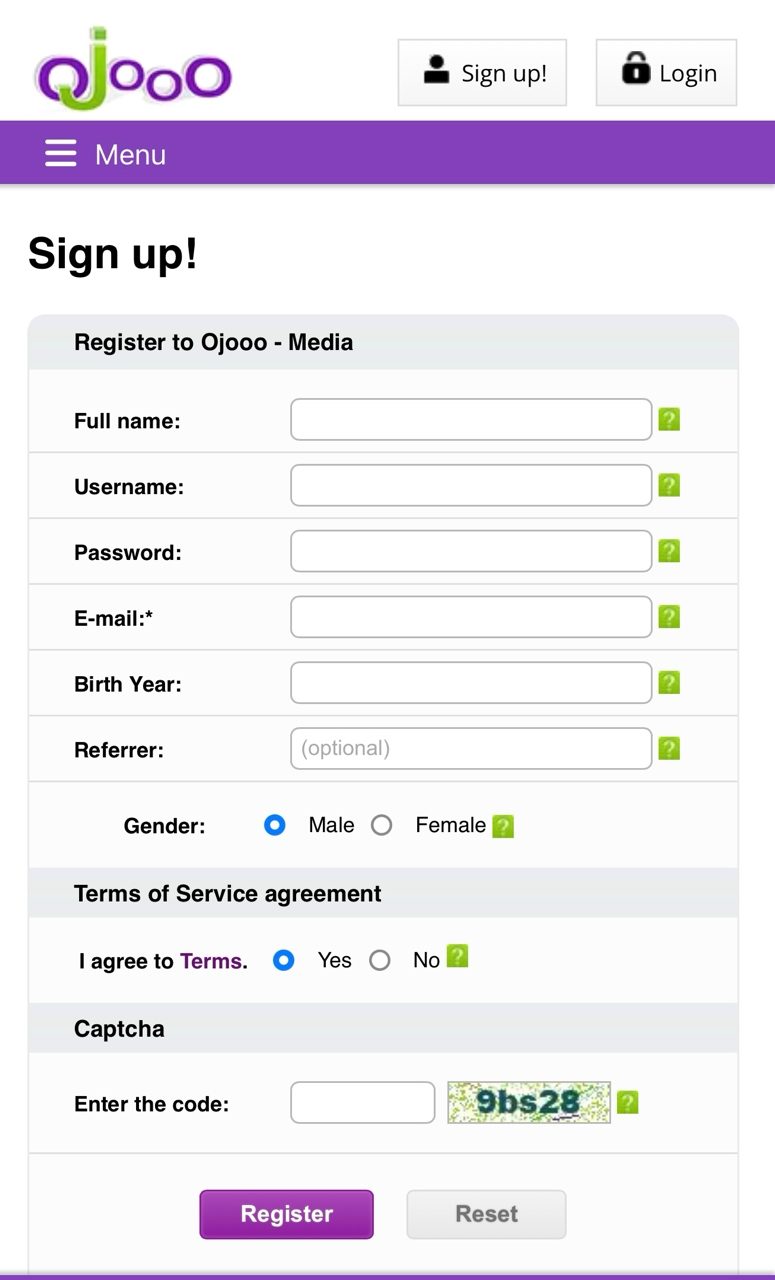Image resolution: width=775 pixels, height=1280 pixels.
Task: Choose No for terms agreement
Action: pyautogui.click(x=380, y=960)
